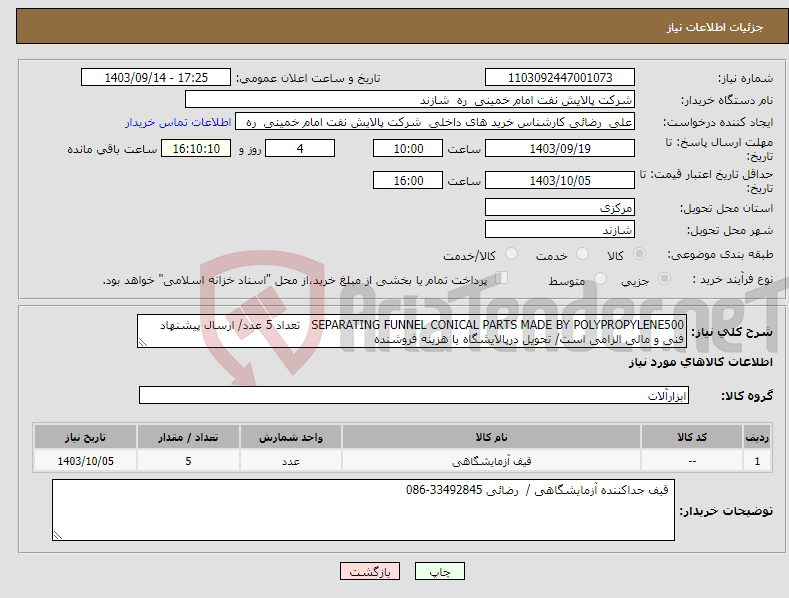The image size is (789, 598).
Task: Select the کالا radio button
Action: [x=639, y=254]
